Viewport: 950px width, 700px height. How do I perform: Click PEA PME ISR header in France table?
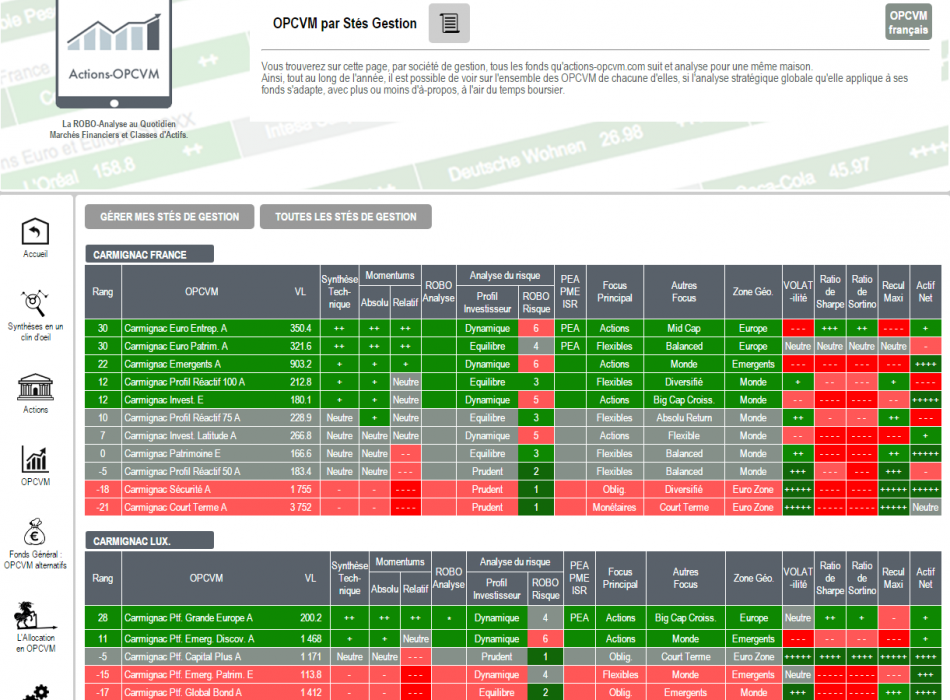click(x=570, y=292)
